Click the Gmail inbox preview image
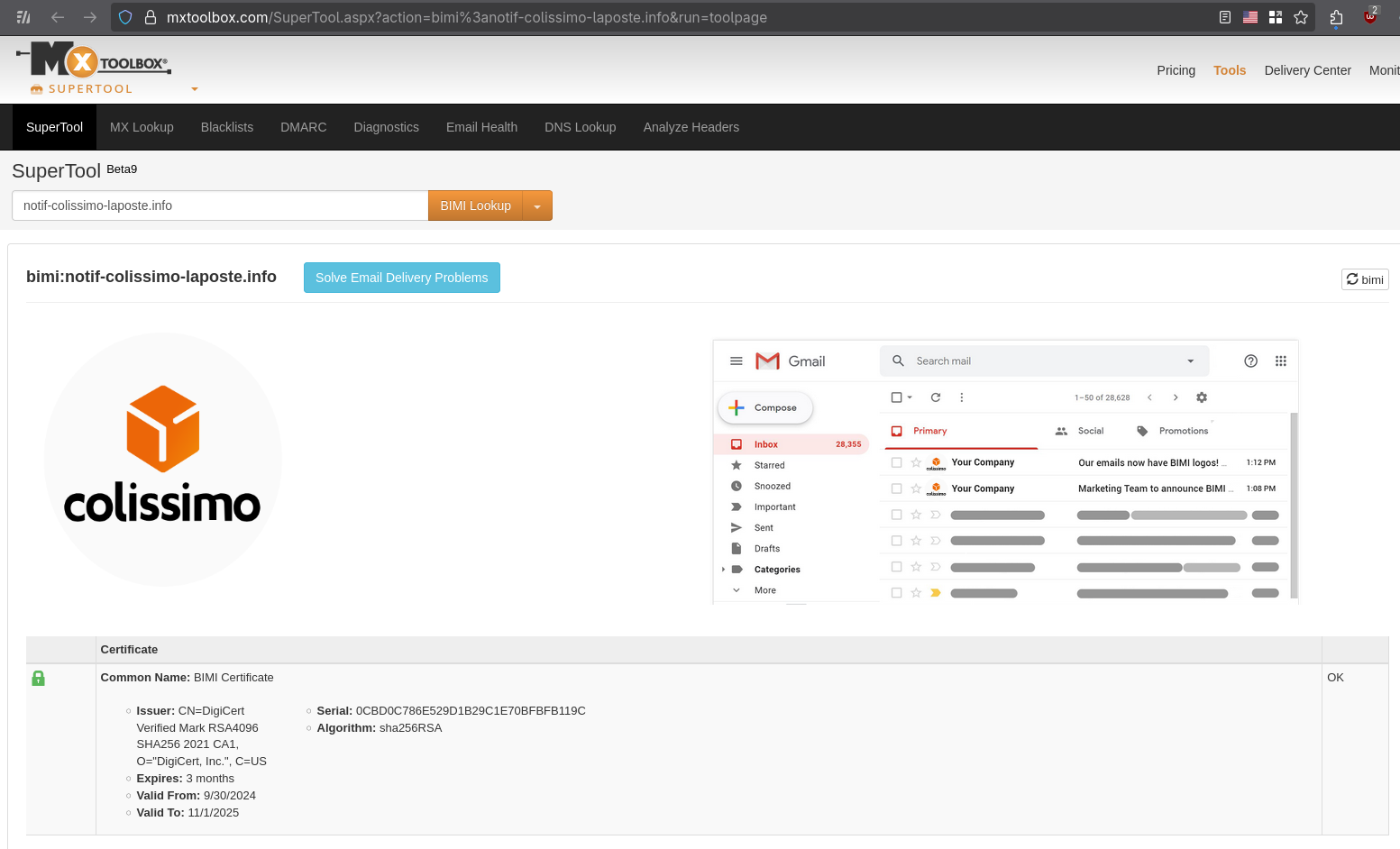Screen dimensions: 1400x849 click(1006, 471)
